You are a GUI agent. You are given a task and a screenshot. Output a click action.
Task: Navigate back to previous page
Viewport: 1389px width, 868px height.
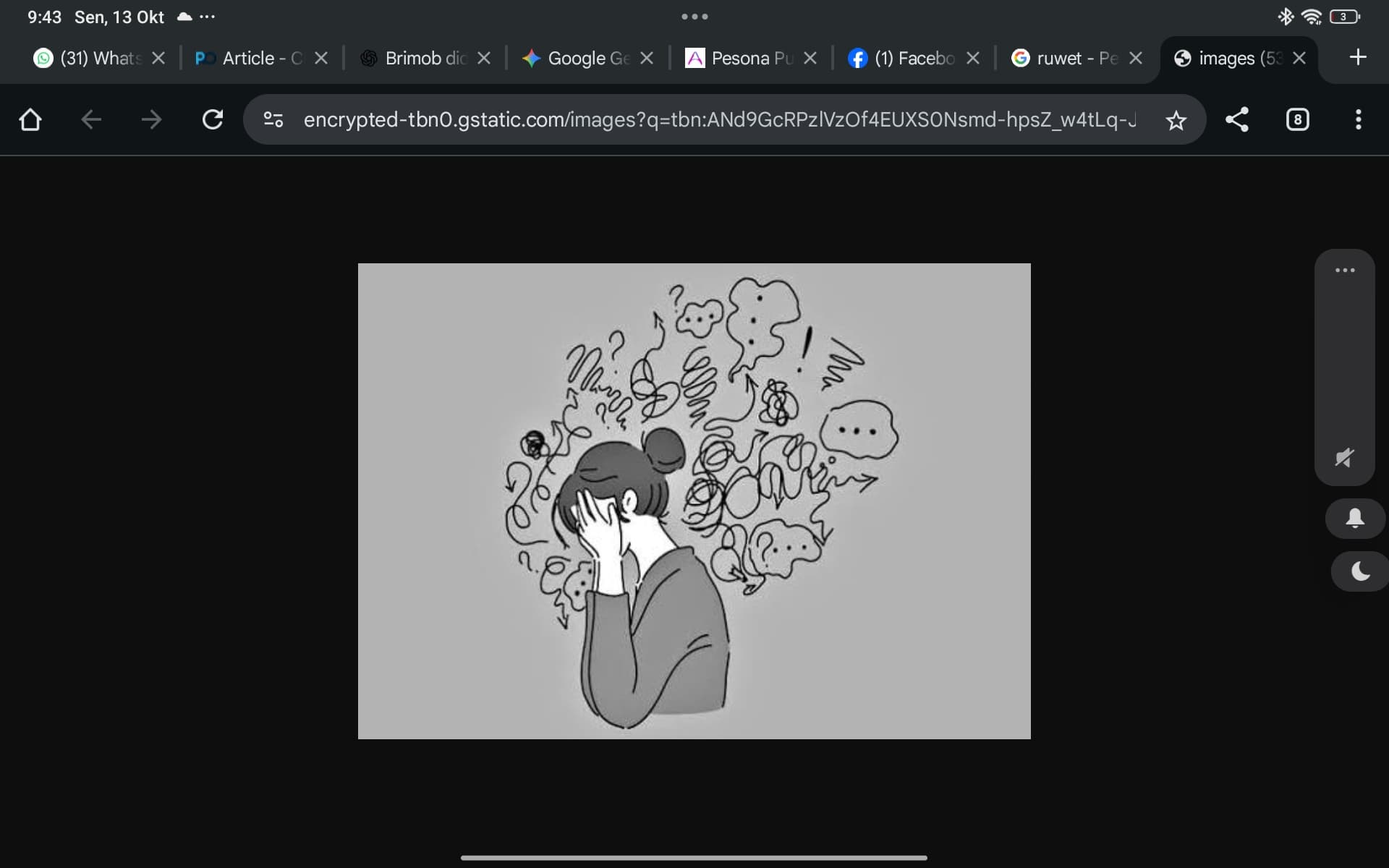click(x=91, y=119)
